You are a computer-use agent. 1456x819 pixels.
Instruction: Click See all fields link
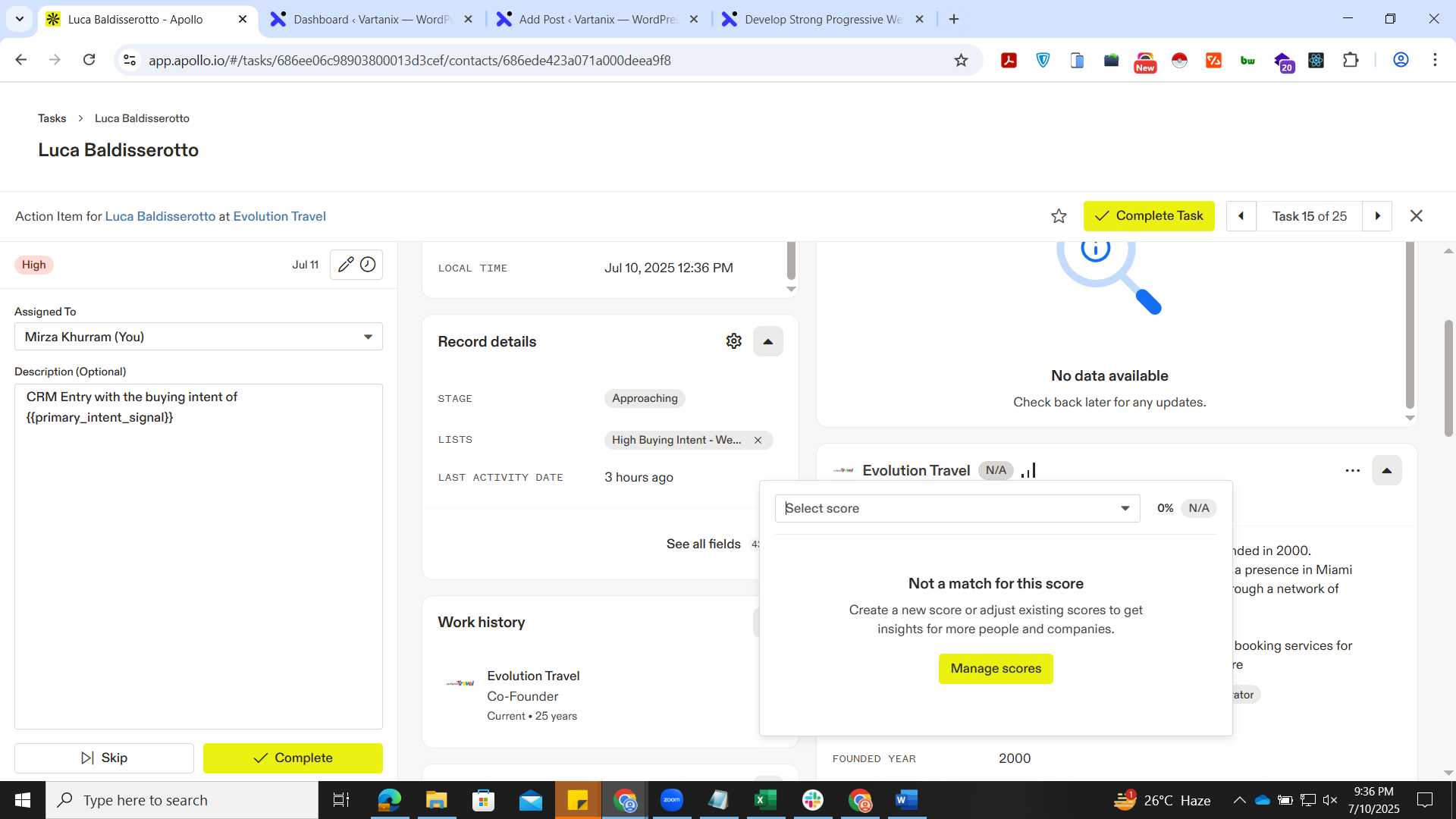pos(703,544)
